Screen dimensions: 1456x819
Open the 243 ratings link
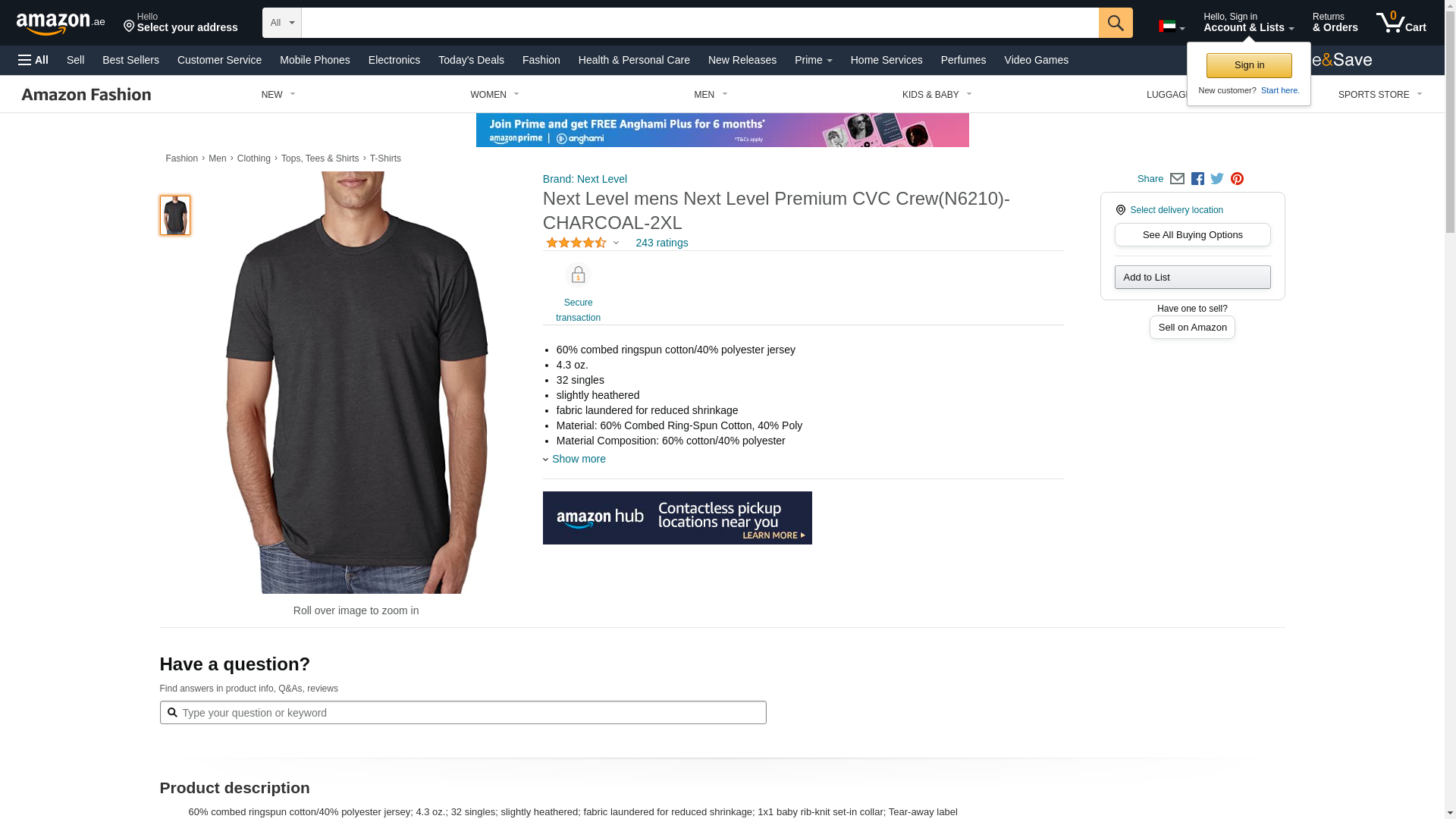661,243
